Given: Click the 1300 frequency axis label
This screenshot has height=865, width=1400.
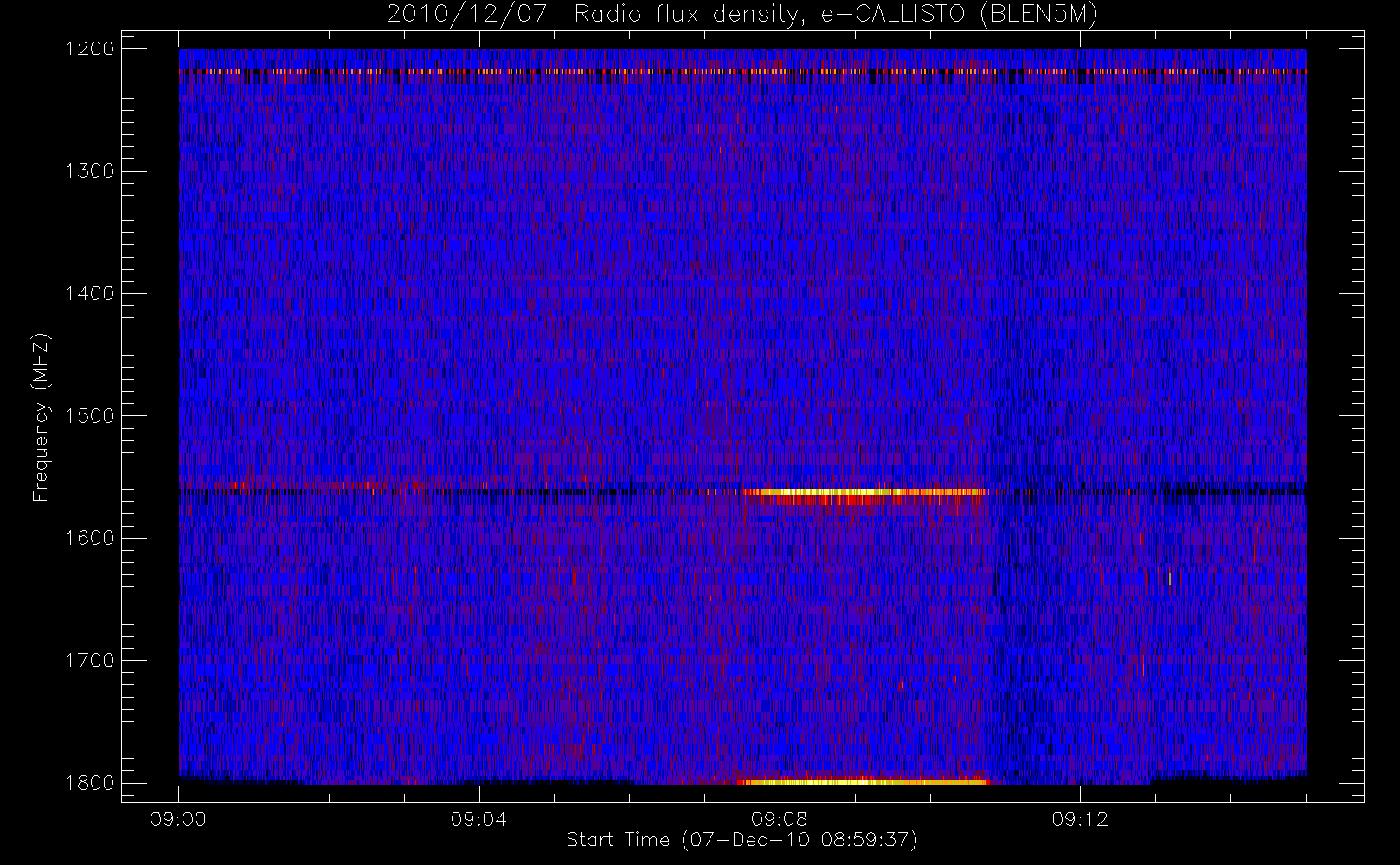Looking at the screenshot, I should coord(90,171).
